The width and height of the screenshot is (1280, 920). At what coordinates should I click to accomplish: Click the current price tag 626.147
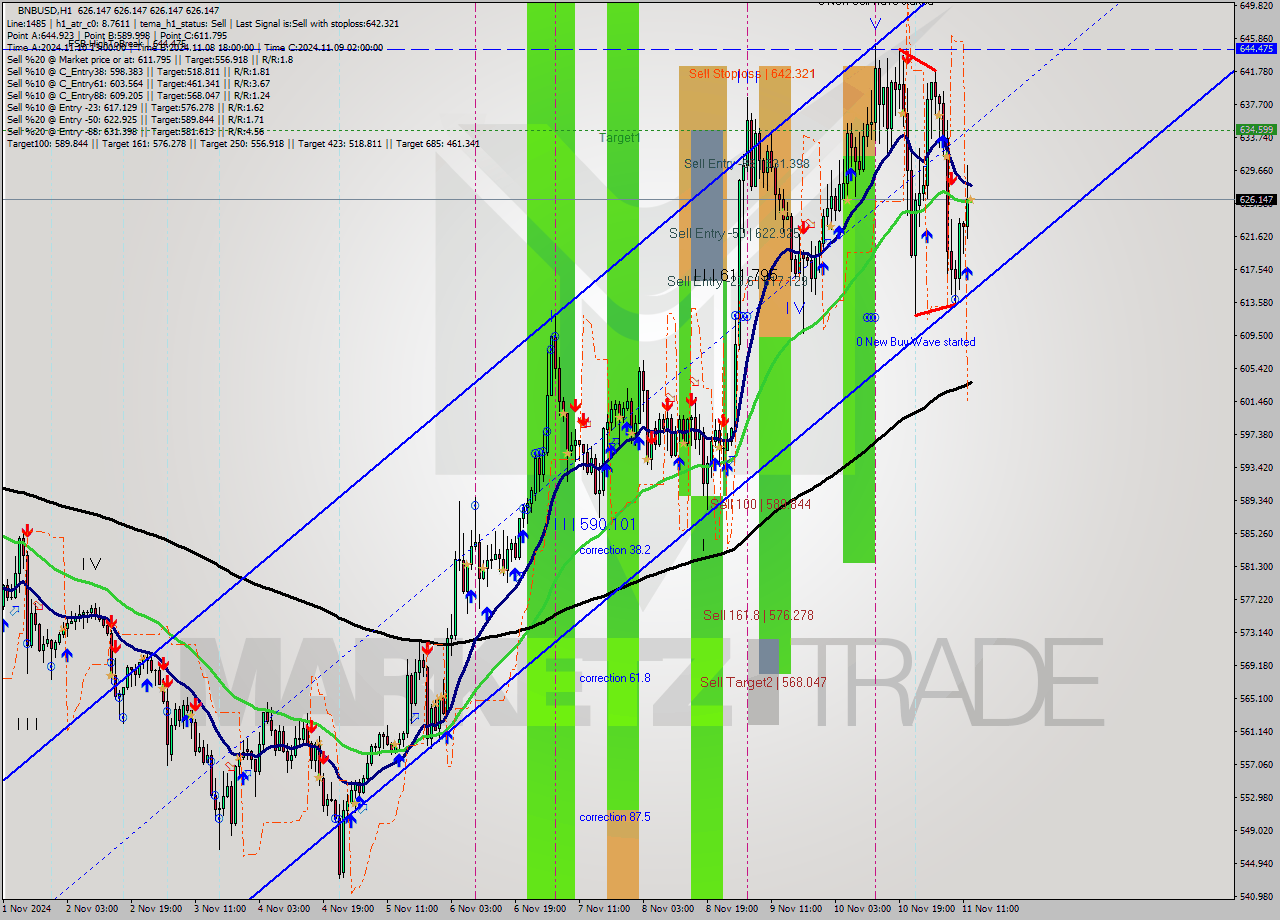(x=1256, y=200)
